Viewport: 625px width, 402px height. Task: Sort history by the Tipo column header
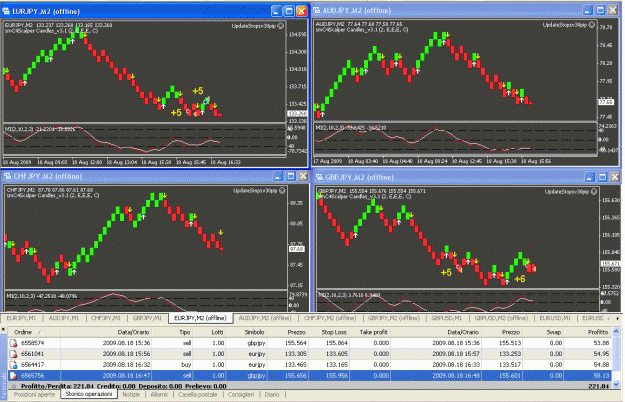(x=173, y=332)
